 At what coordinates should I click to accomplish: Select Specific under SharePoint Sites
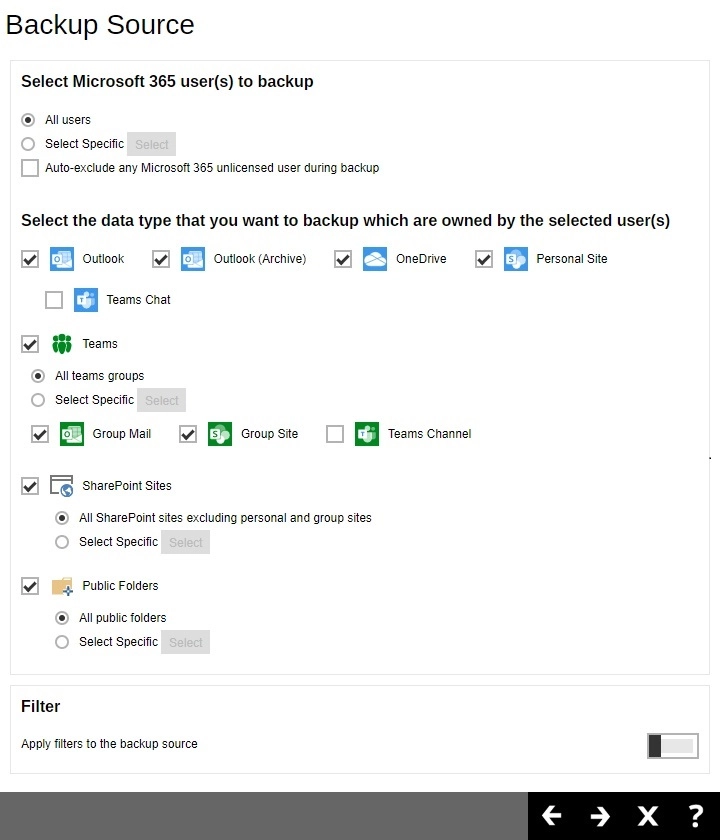coord(62,541)
